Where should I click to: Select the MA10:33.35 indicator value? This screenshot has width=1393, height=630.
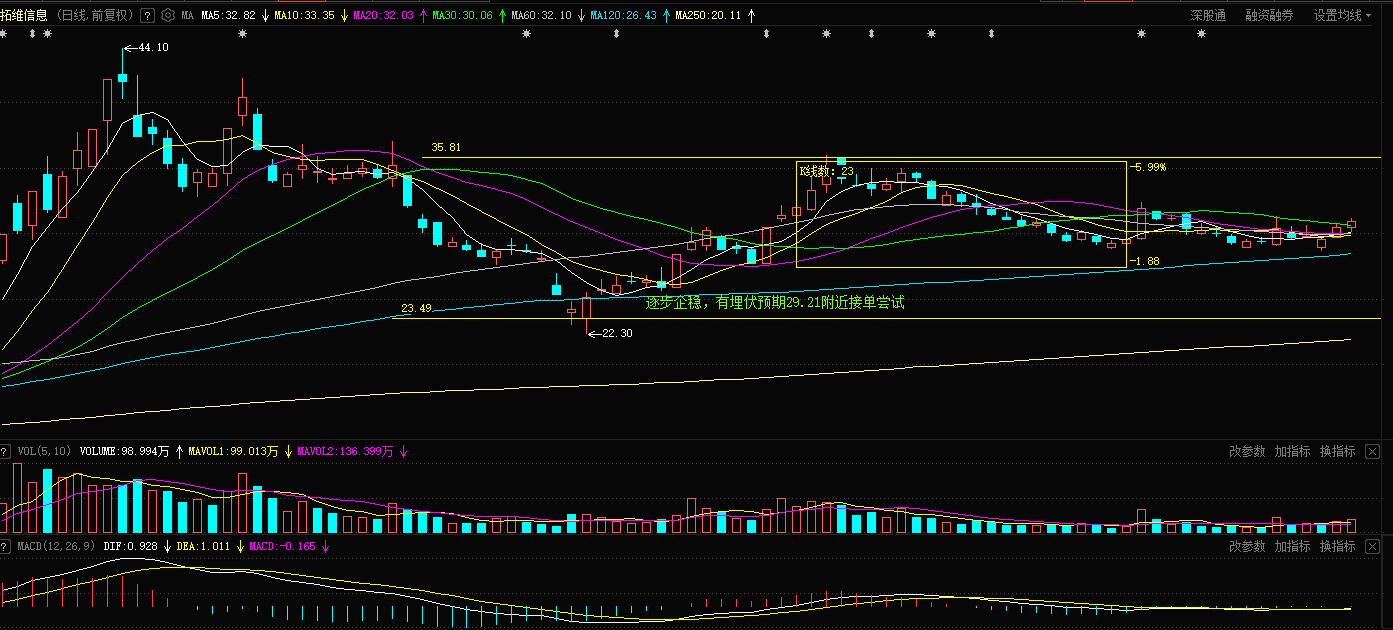[x=303, y=16]
